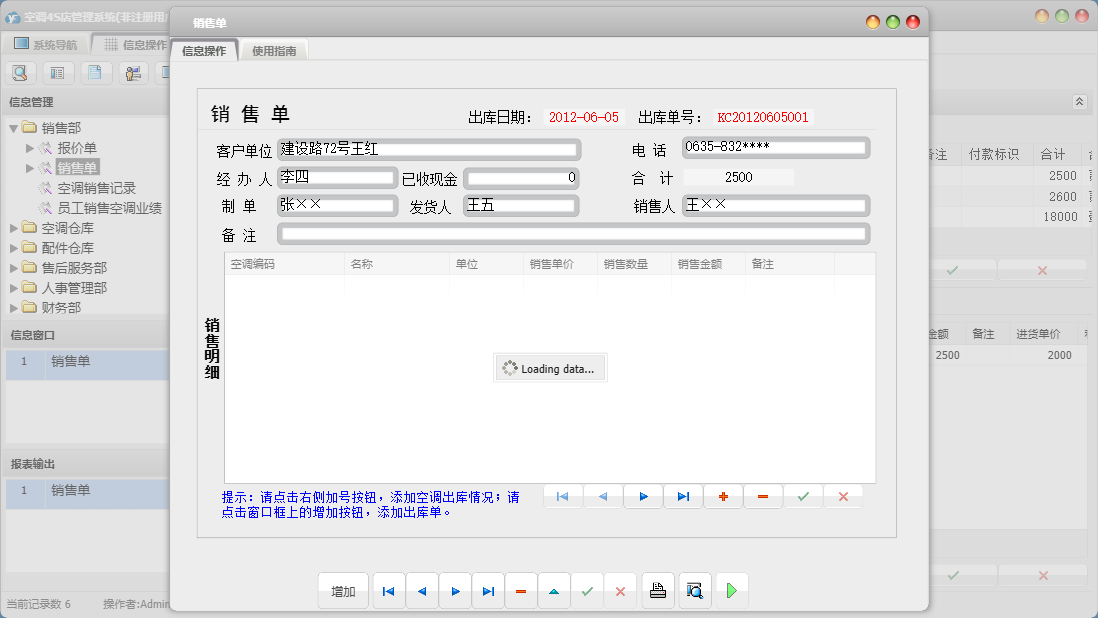Select the search magnifier icon in the left toolbar
This screenshot has height=618, width=1098.
click(20, 72)
